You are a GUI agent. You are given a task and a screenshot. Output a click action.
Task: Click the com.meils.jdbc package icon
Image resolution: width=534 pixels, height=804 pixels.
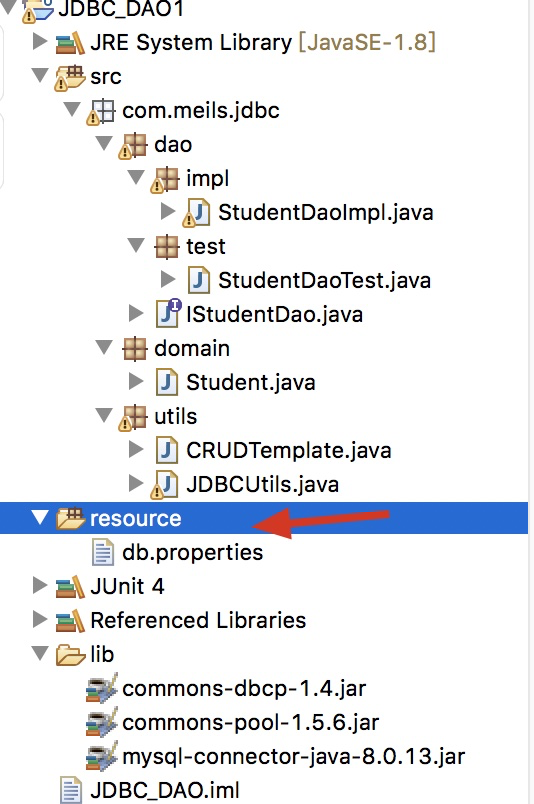coord(101,111)
